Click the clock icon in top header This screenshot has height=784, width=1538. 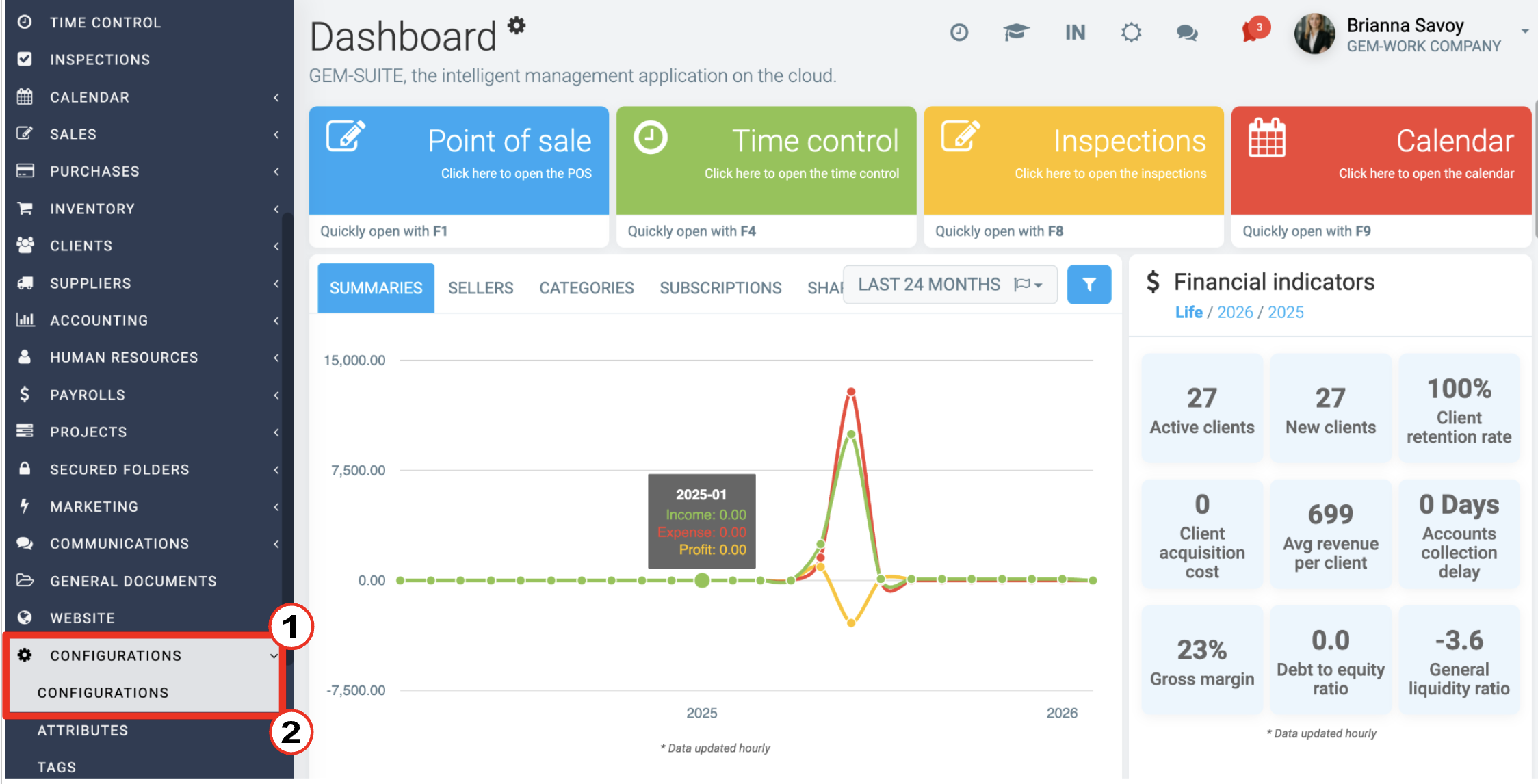[x=959, y=32]
